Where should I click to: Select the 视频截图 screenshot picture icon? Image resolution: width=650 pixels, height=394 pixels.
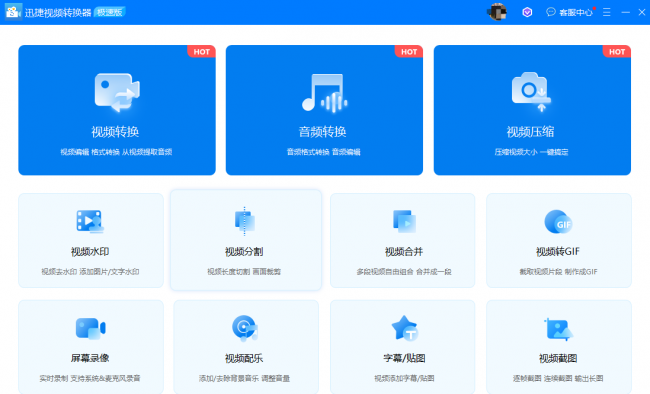[558, 329]
